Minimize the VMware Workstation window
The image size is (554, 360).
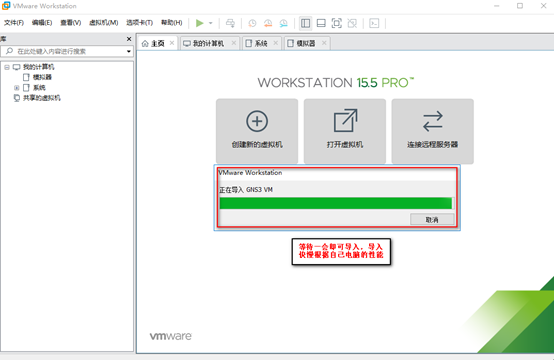pyautogui.click(x=496, y=6)
